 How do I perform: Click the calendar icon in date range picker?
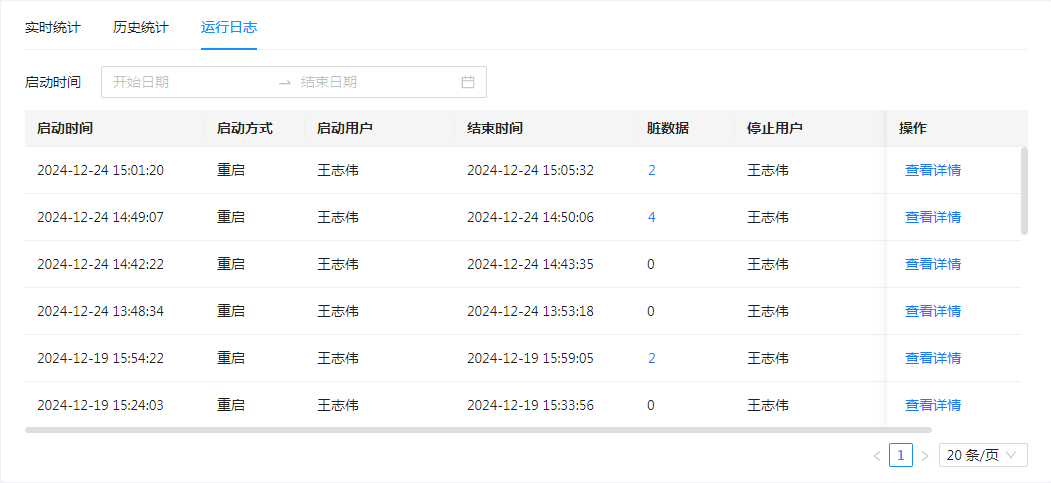(467, 82)
